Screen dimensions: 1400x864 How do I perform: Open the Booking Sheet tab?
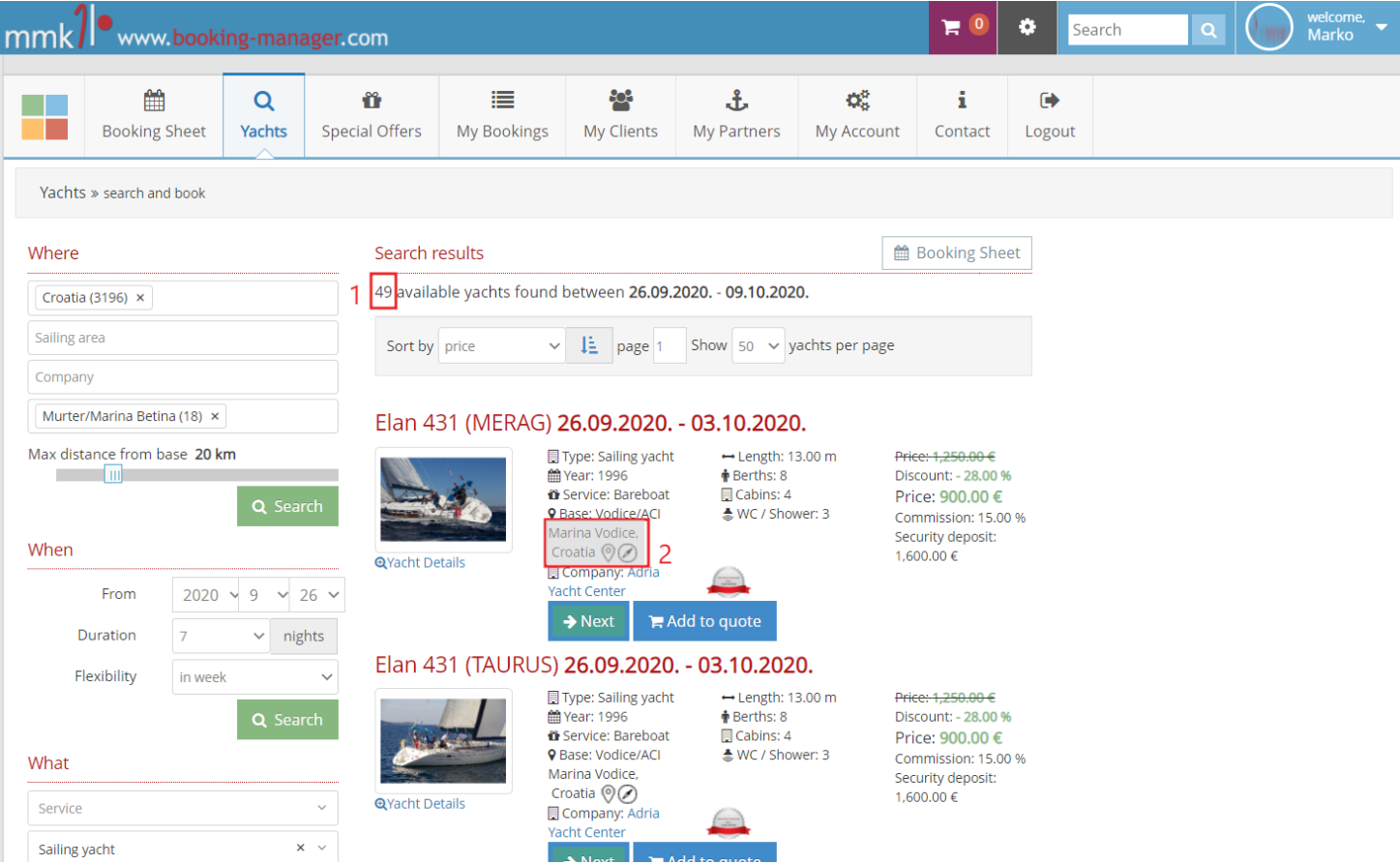point(154,115)
